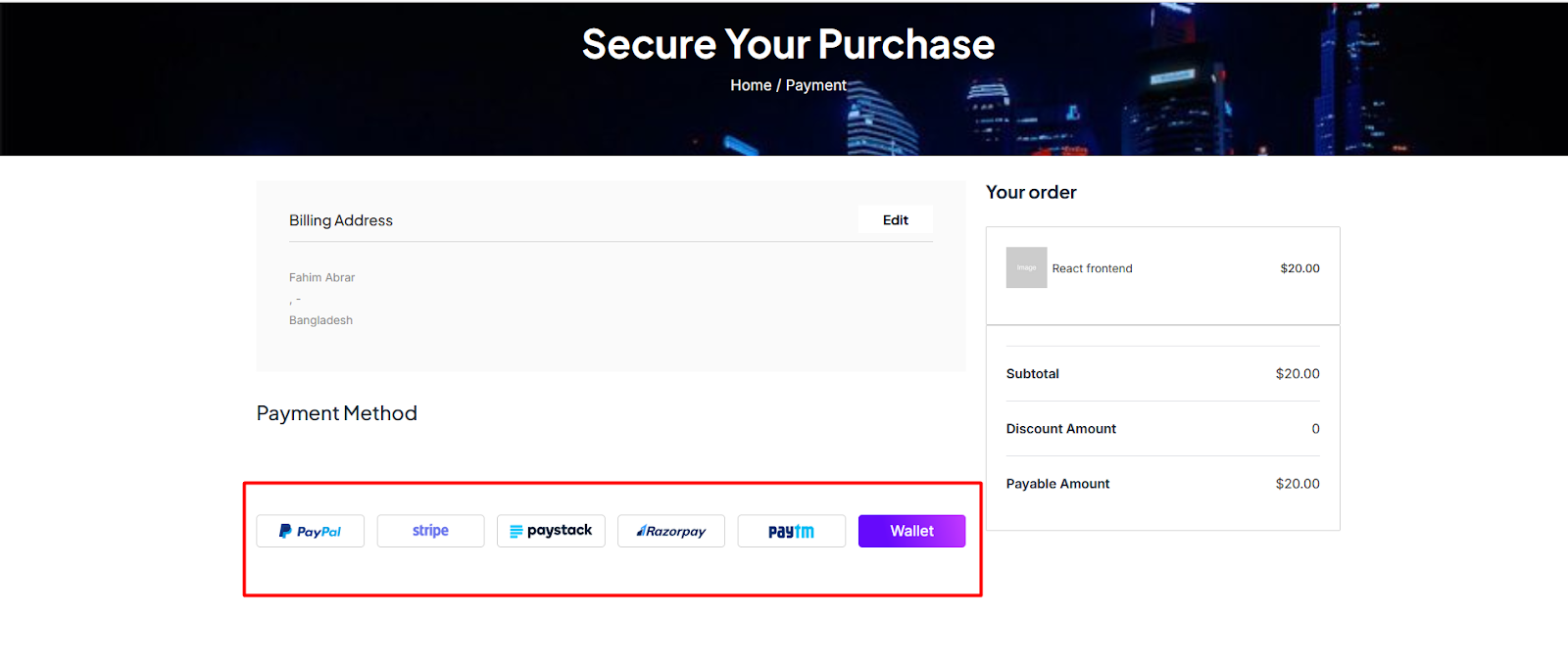This screenshot has height=664, width=1568.
Task: Select the Payment Method heading
Action: tap(337, 413)
